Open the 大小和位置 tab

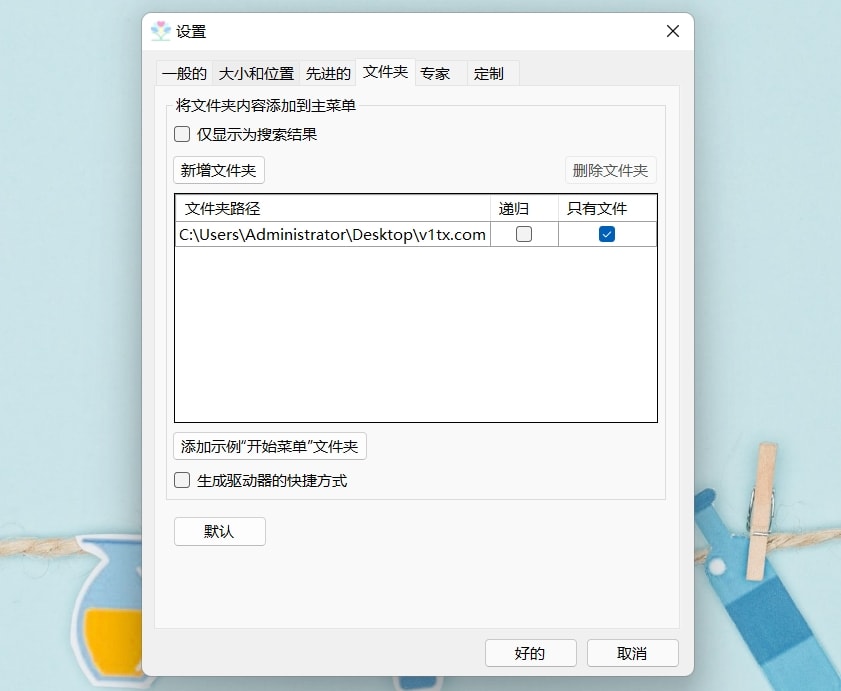[x=256, y=73]
